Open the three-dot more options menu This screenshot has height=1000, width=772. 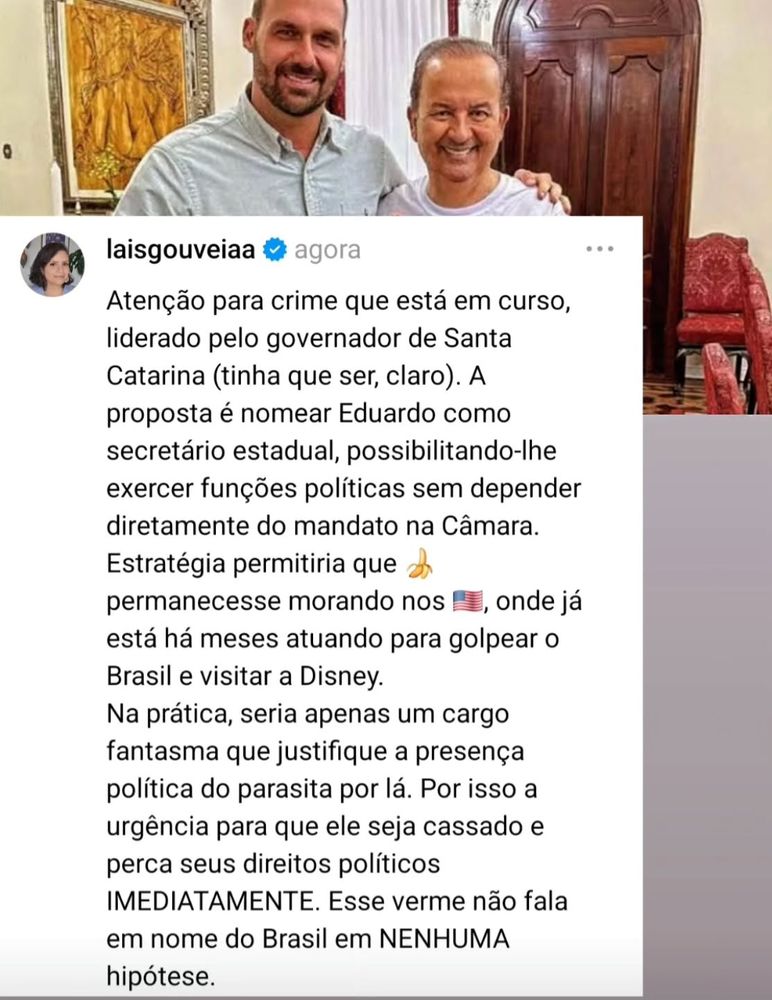(600, 249)
